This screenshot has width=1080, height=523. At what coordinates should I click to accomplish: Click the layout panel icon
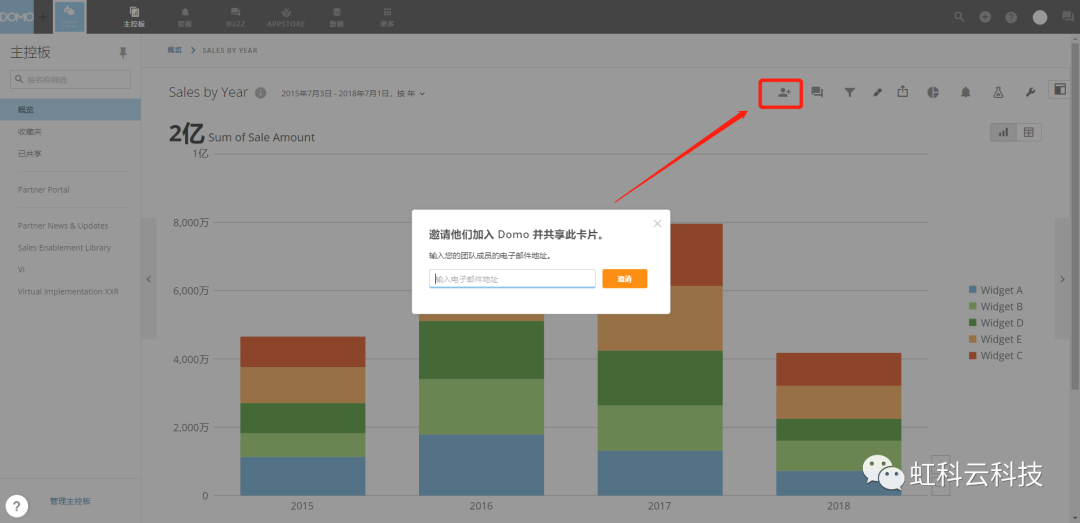tap(1059, 89)
